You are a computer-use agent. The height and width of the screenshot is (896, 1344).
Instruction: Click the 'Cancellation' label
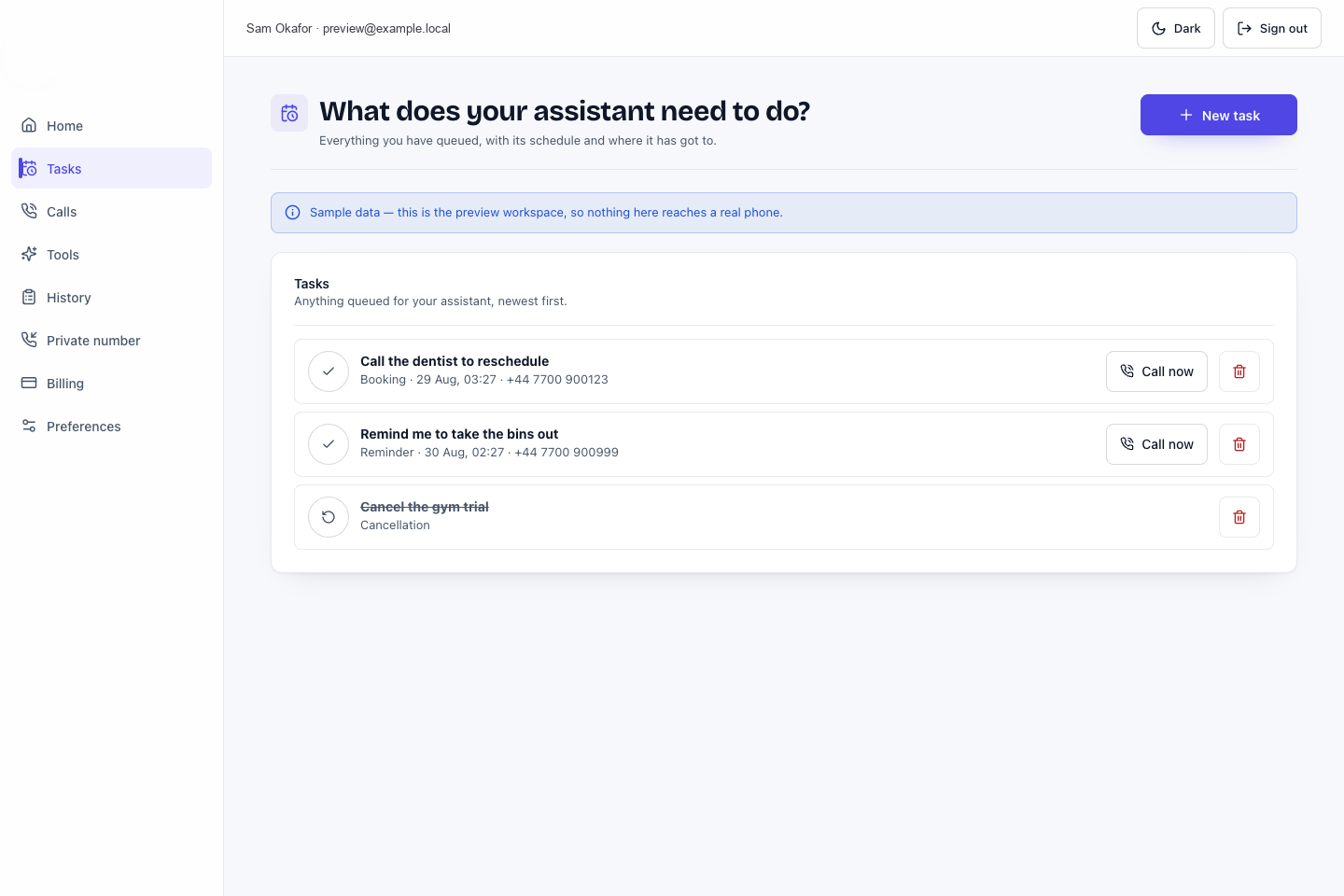pos(395,525)
